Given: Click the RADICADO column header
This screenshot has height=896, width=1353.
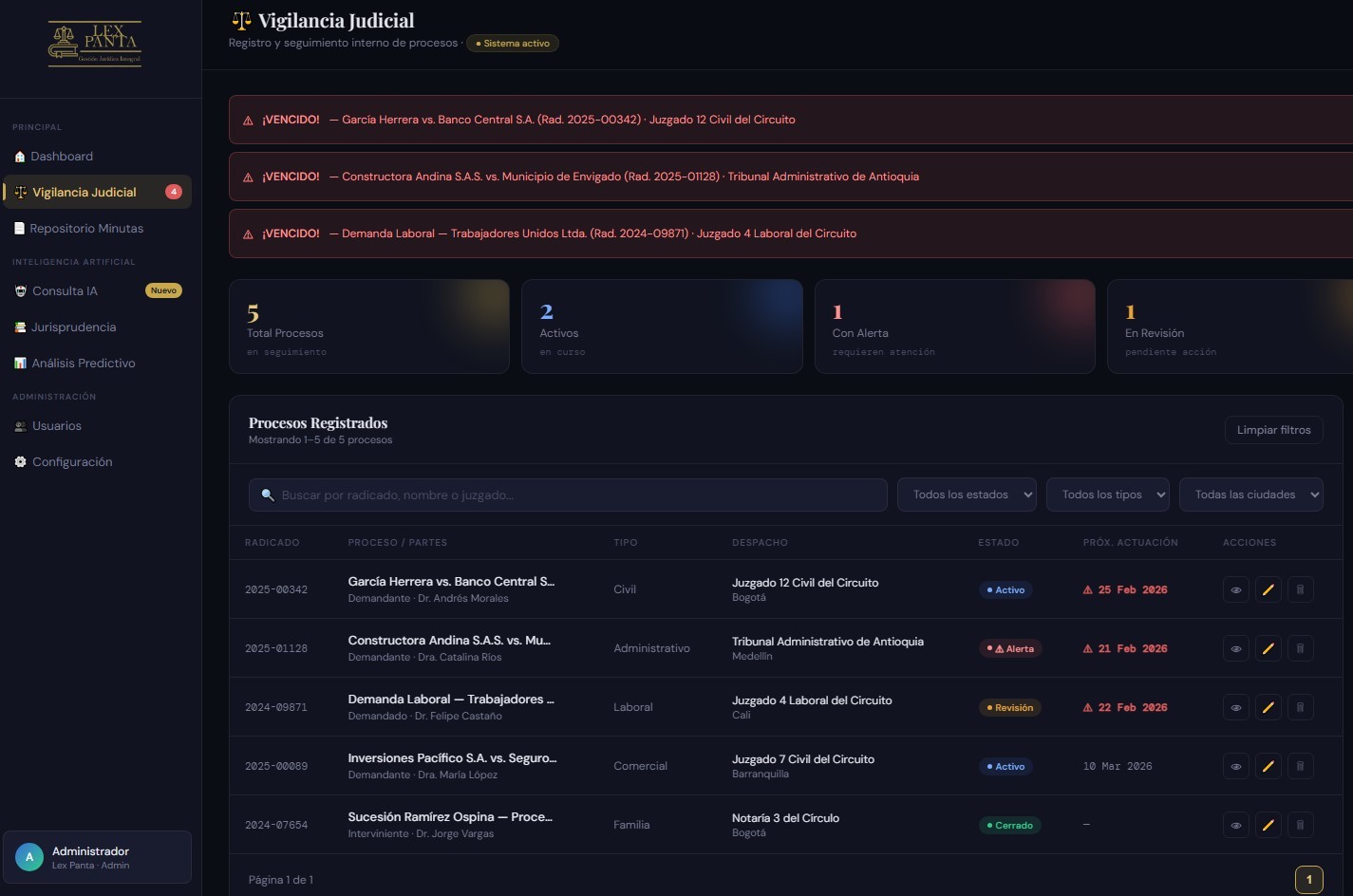Looking at the screenshot, I should (x=272, y=543).
